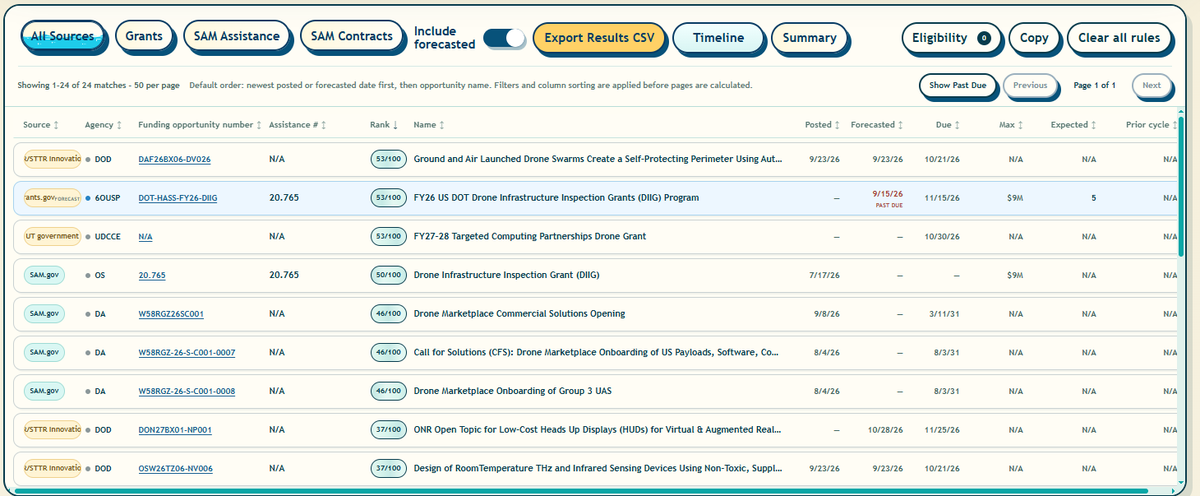Open the Eligibility rules button

click(951, 38)
